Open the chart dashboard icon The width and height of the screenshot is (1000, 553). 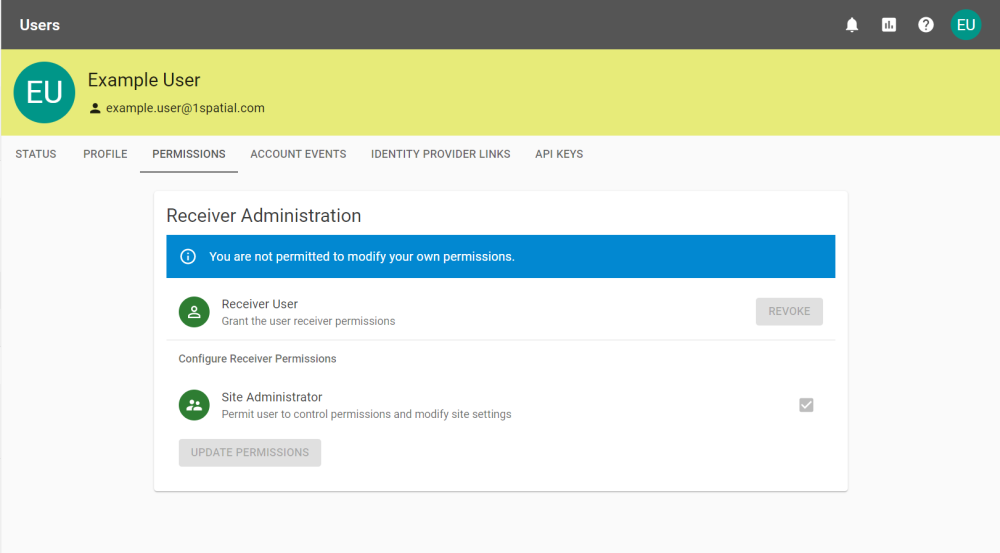click(888, 25)
